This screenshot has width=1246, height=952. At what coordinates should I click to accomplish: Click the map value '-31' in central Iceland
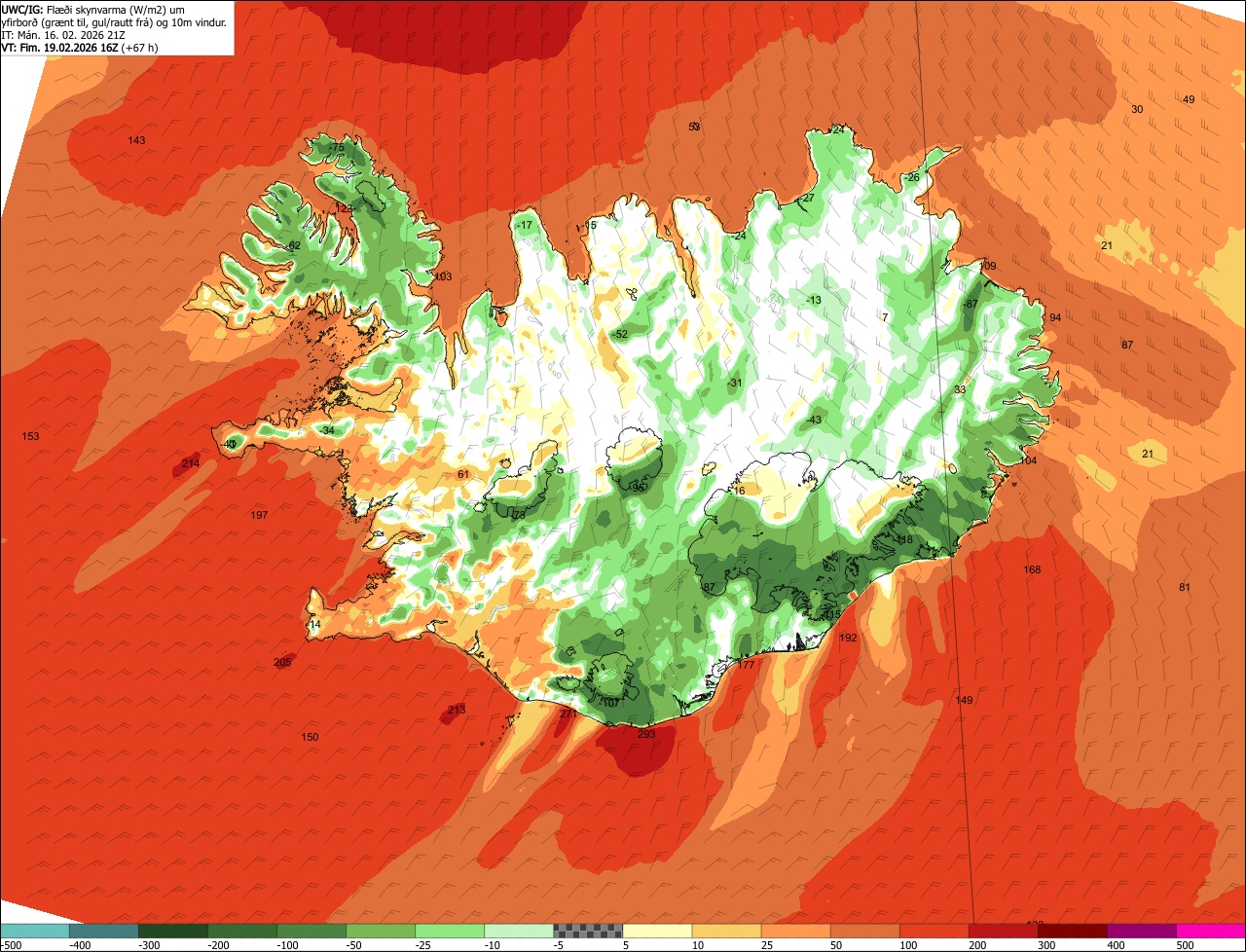point(735,384)
